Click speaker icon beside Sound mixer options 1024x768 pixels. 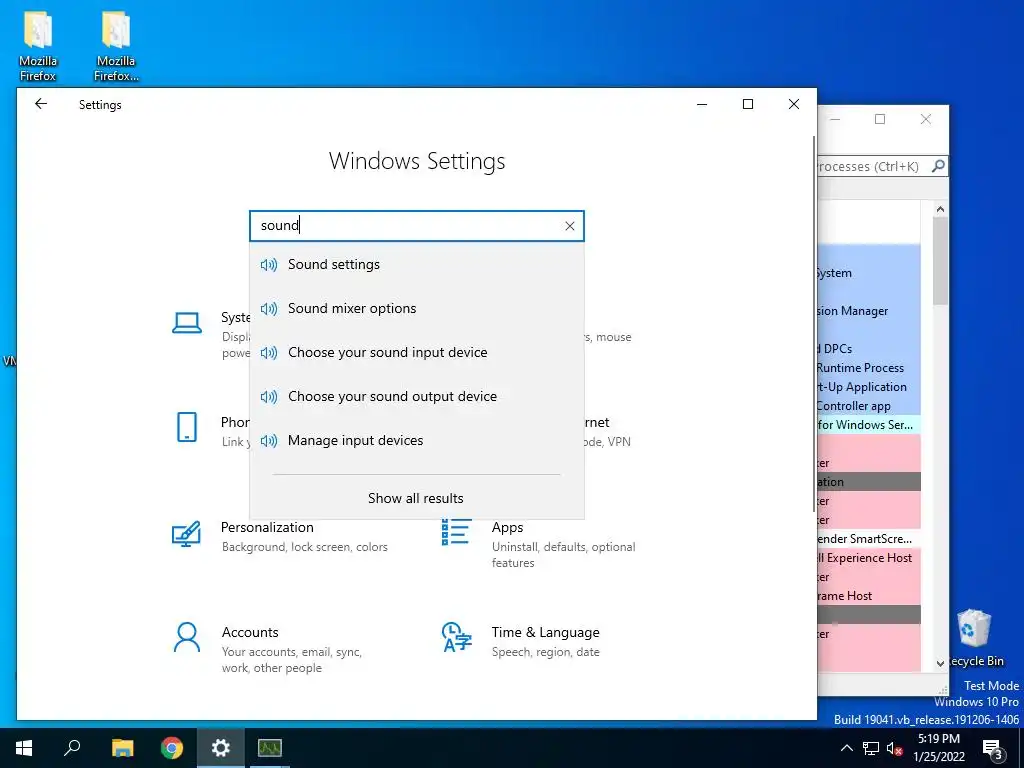[x=269, y=308]
